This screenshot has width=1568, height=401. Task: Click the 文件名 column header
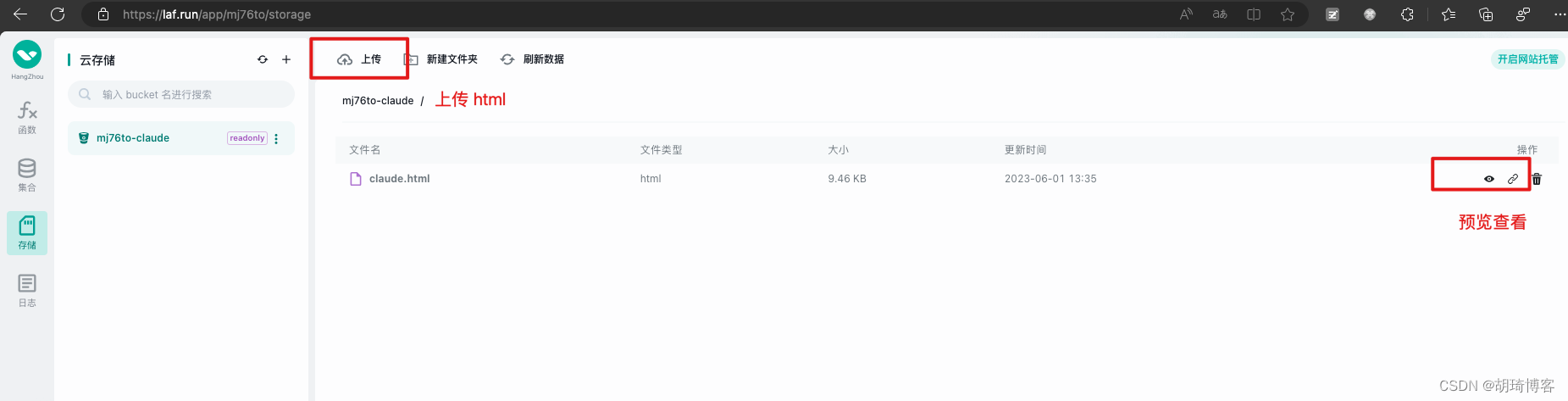[364, 150]
